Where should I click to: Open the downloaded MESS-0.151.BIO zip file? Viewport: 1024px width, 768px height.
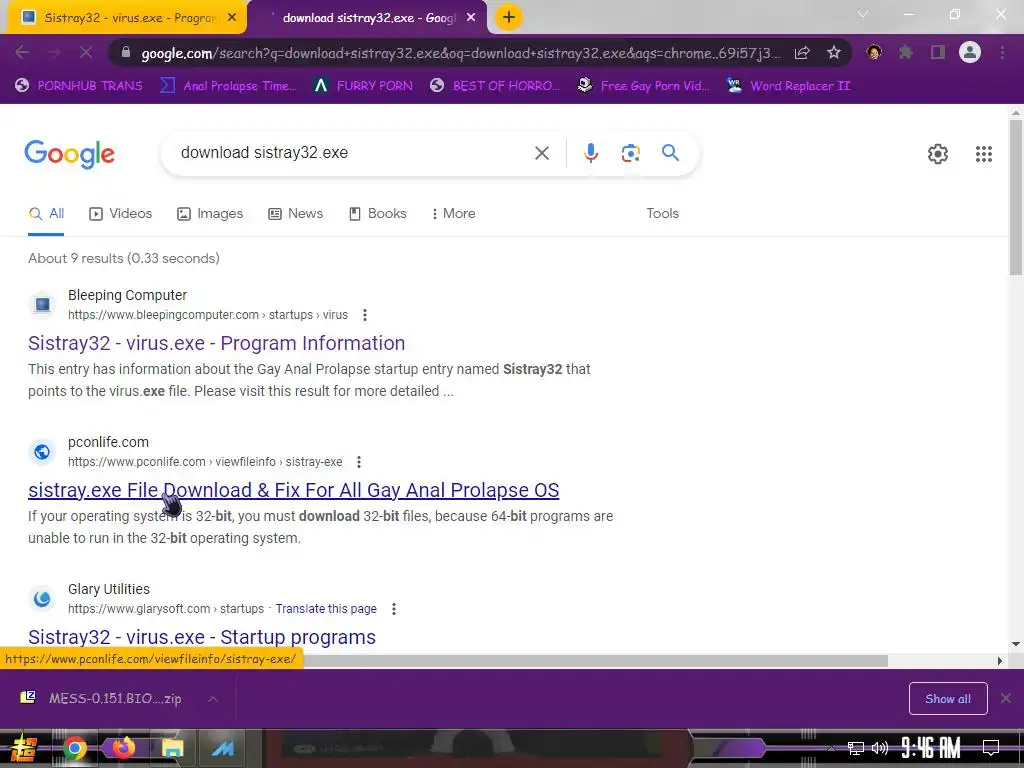click(101, 698)
